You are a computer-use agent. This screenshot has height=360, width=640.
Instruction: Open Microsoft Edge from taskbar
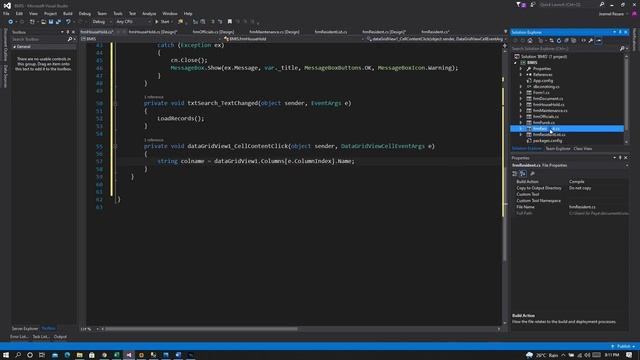click(x=67, y=355)
